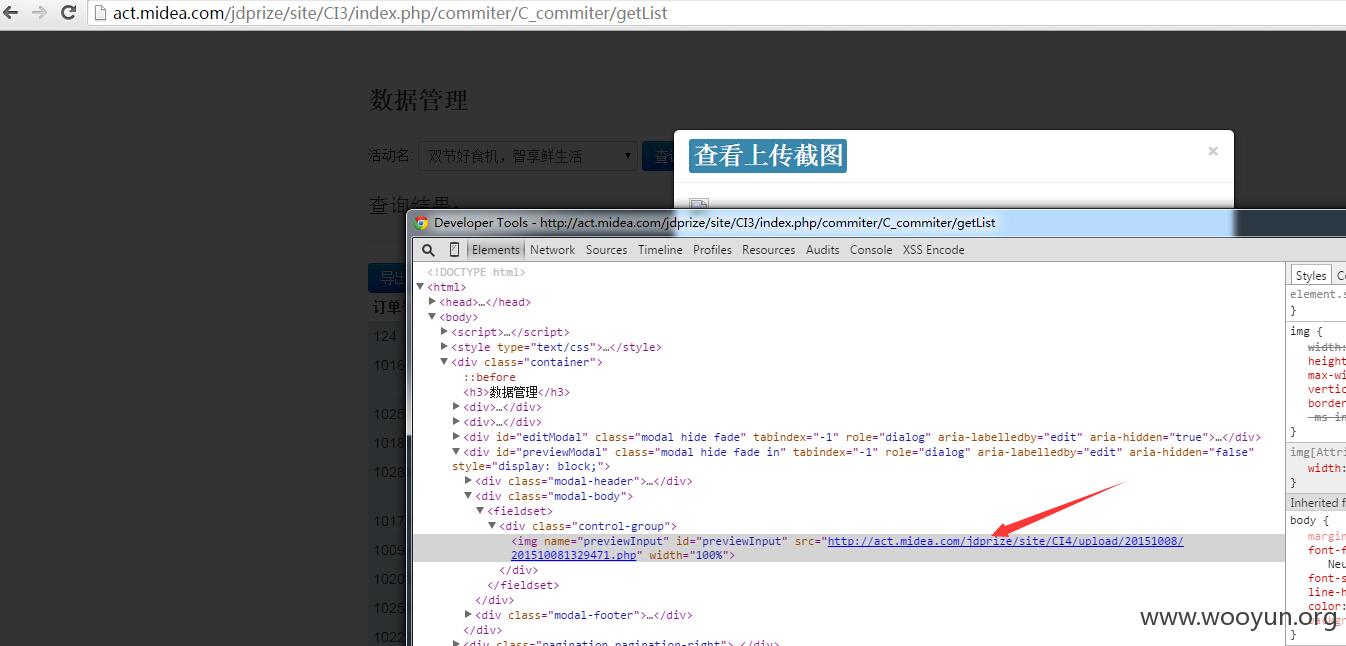Open the Resources tab

[769, 250]
